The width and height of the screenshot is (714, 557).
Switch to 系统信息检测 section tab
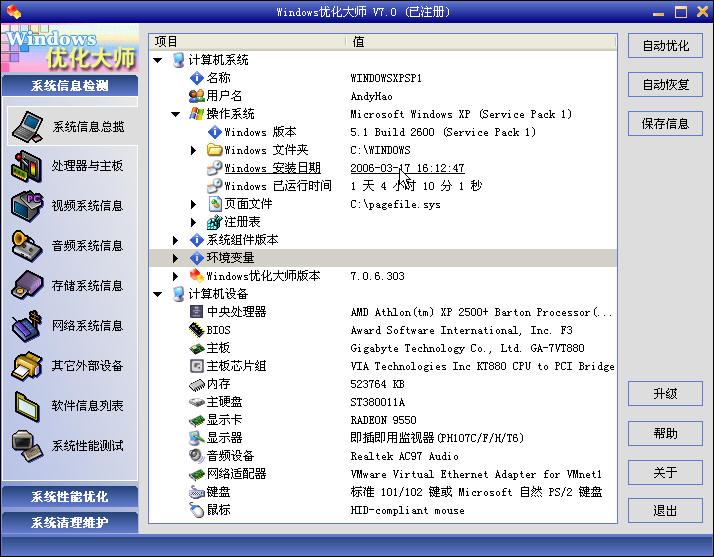tap(70, 85)
